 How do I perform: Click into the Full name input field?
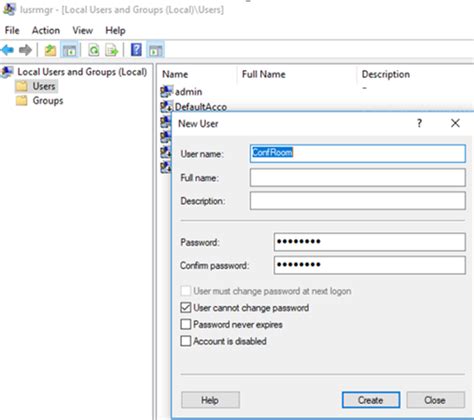click(x=357, y=177)
